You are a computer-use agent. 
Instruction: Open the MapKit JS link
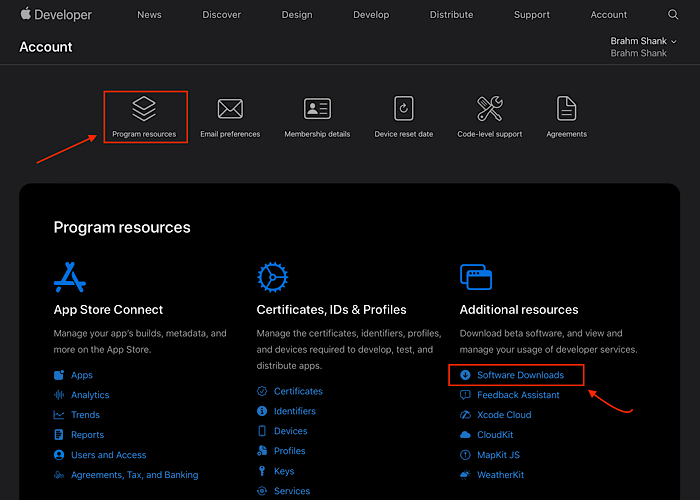498,455
